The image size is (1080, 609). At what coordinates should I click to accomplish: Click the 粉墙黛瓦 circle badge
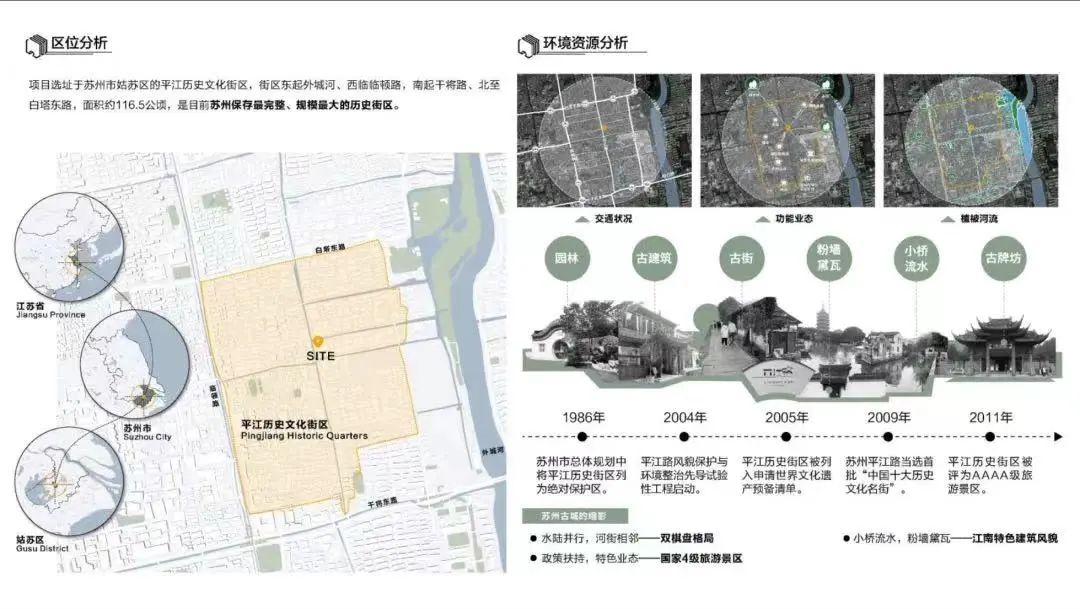tap(828, 258)
